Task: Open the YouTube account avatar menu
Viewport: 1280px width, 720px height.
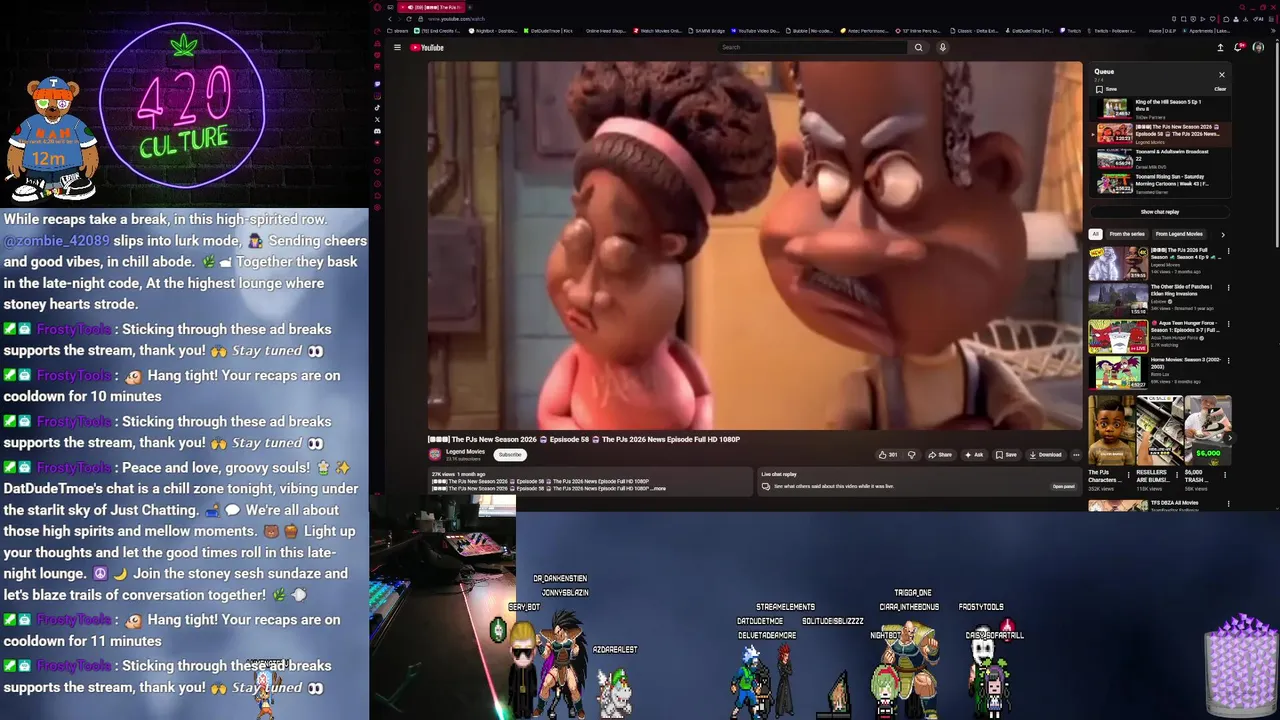Action: point(1258,47)
